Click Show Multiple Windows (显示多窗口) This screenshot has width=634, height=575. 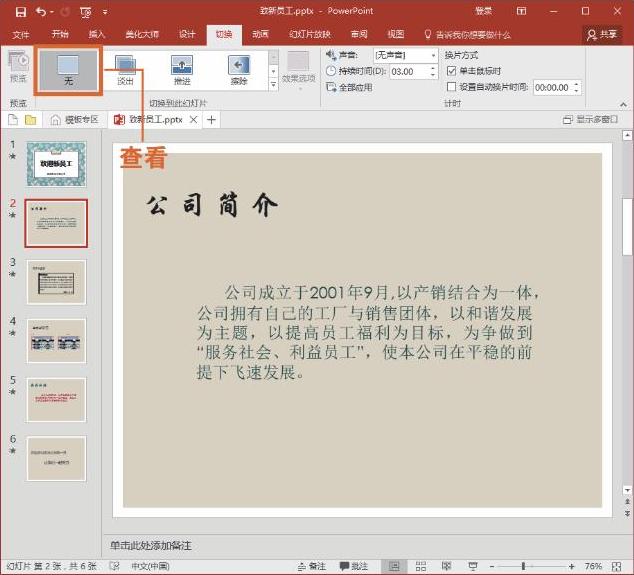pos(590,120)
